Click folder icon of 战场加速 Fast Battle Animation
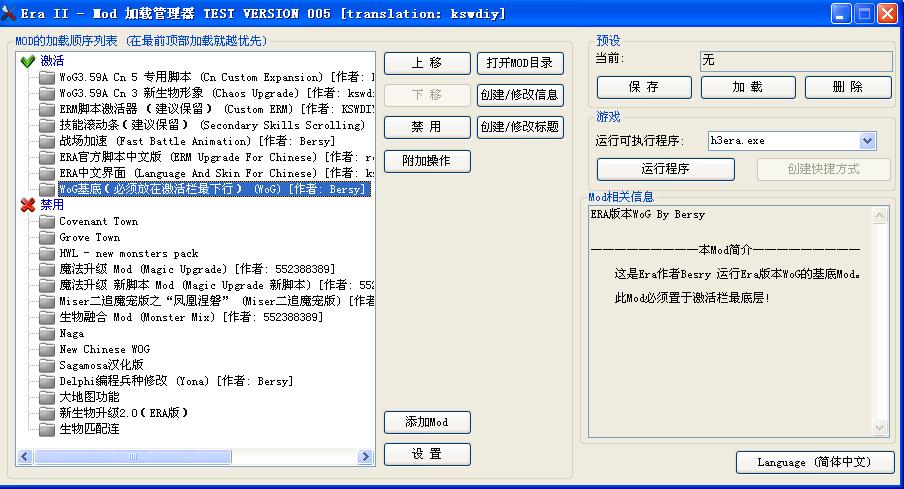904x489 pixels. pyautogui.click(x=47, y=141)
